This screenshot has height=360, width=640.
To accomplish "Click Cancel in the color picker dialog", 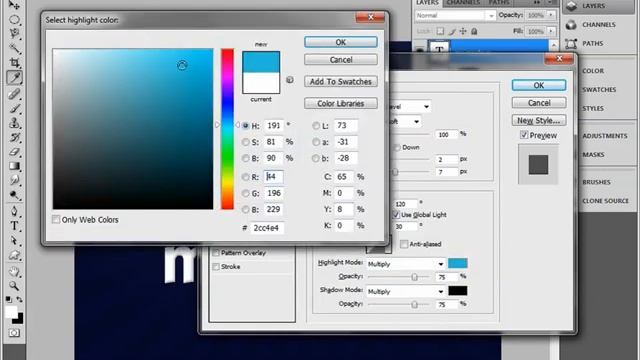I will point(341,60).
